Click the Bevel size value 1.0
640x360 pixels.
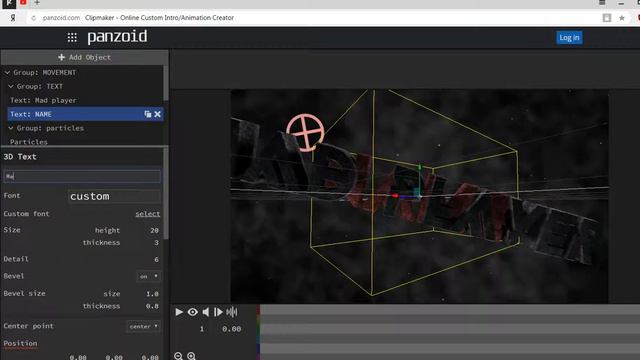click(x=152, y=293)
